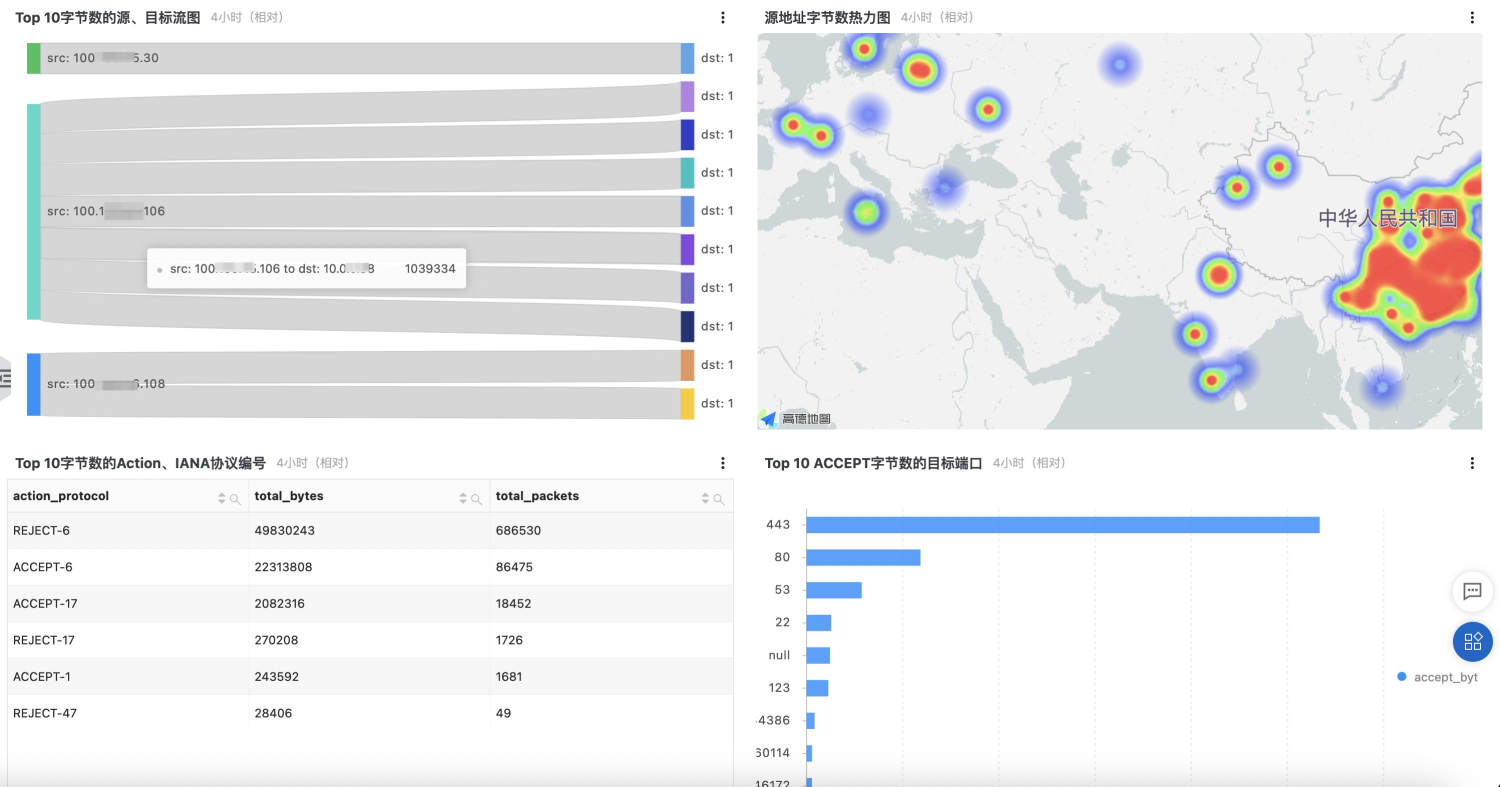Click the Top 10字节数的源、目标流图 panel title
The height and width of the screenshot is (787, 1500).
[108, 18]
